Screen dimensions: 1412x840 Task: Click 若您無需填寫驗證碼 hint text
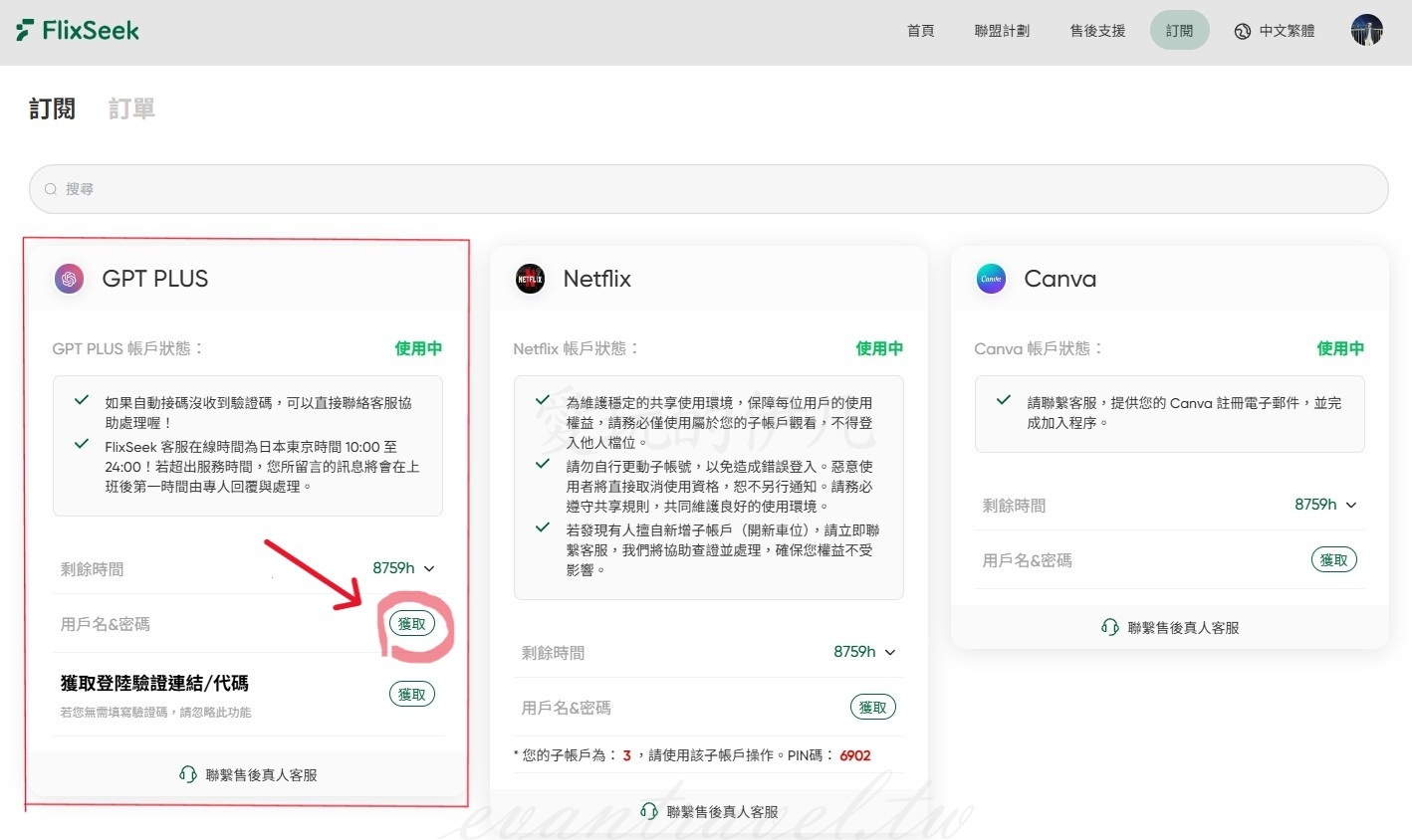[x=155, y=713]
